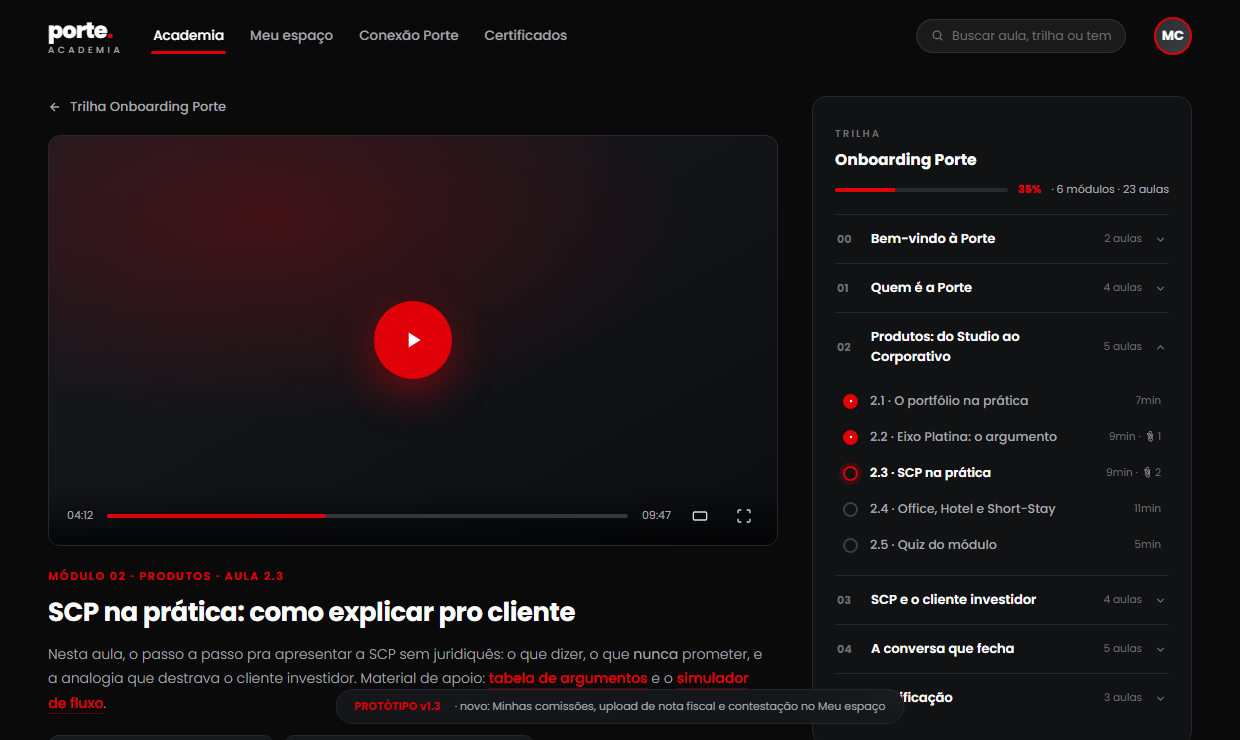Viewport: 1240px width, 740px height.
Task: Go to Conexão Porte tab
Action: [409, 36]
